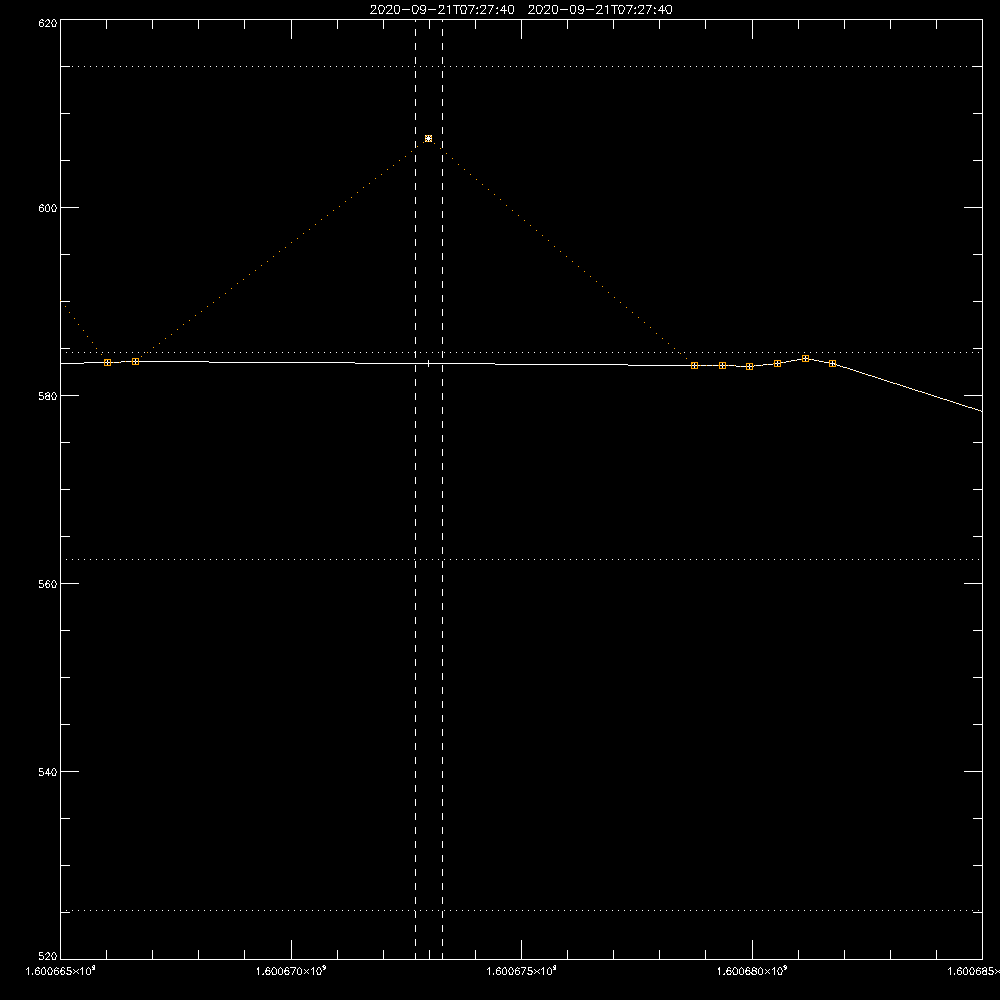
Task: Click the y-axis label 540
Action: 48,772
